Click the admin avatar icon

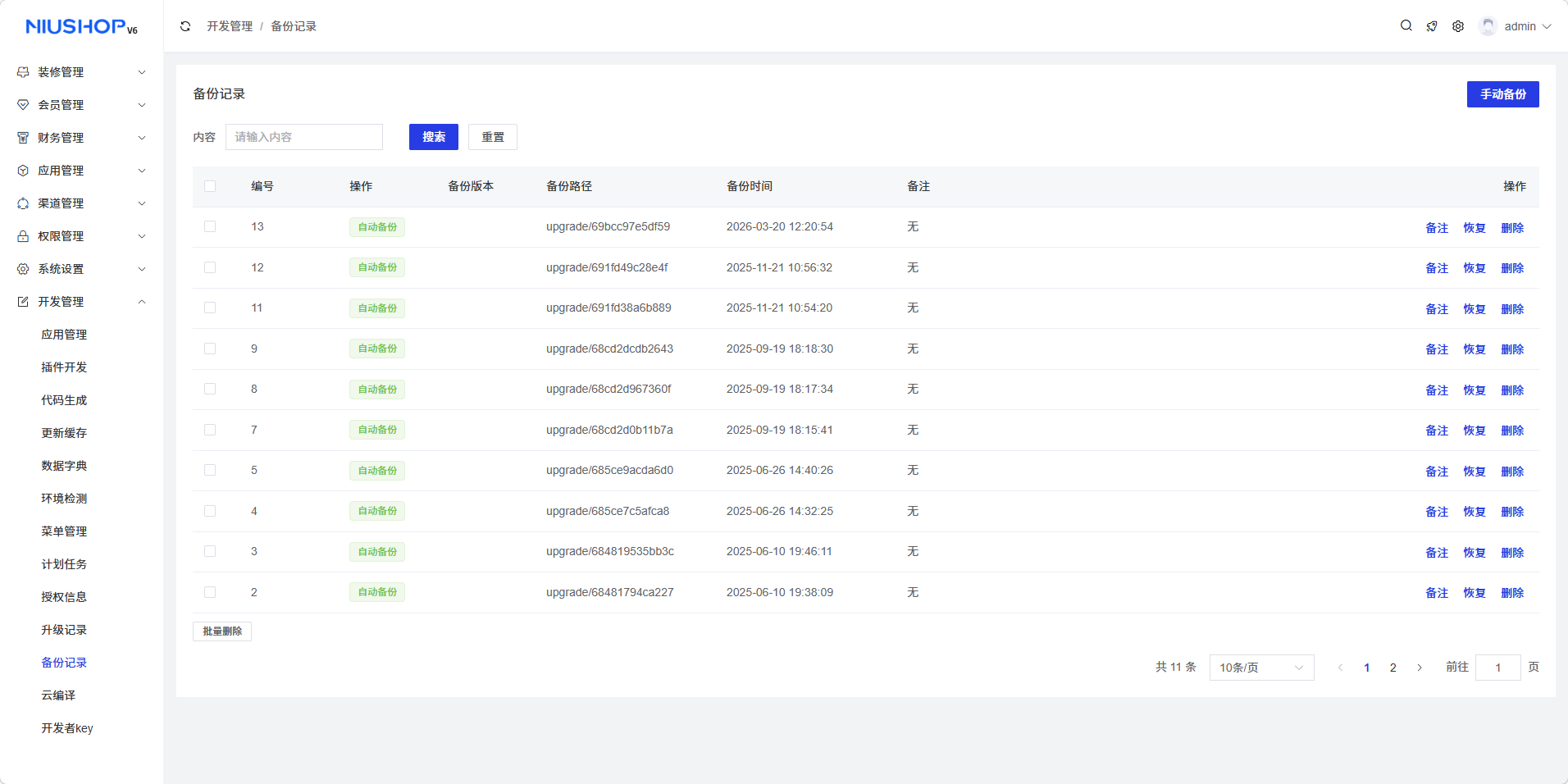[1488, 26]
